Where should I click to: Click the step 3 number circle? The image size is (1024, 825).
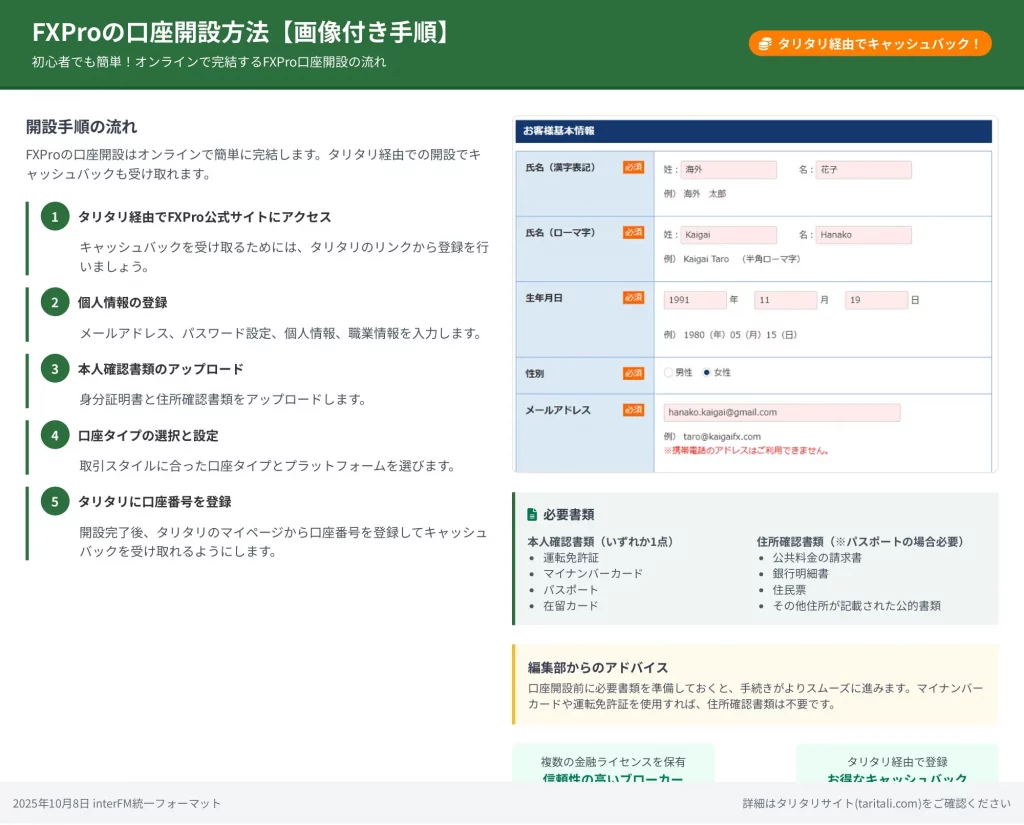(55, 369)
